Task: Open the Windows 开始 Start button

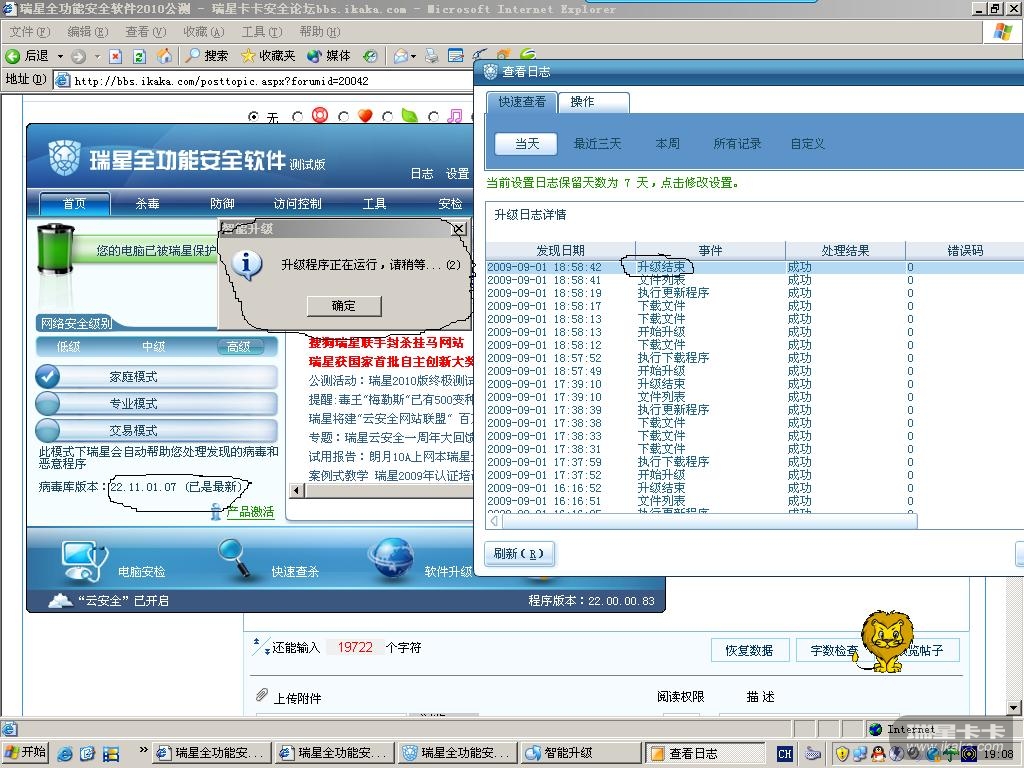Action: pos(27,752)
